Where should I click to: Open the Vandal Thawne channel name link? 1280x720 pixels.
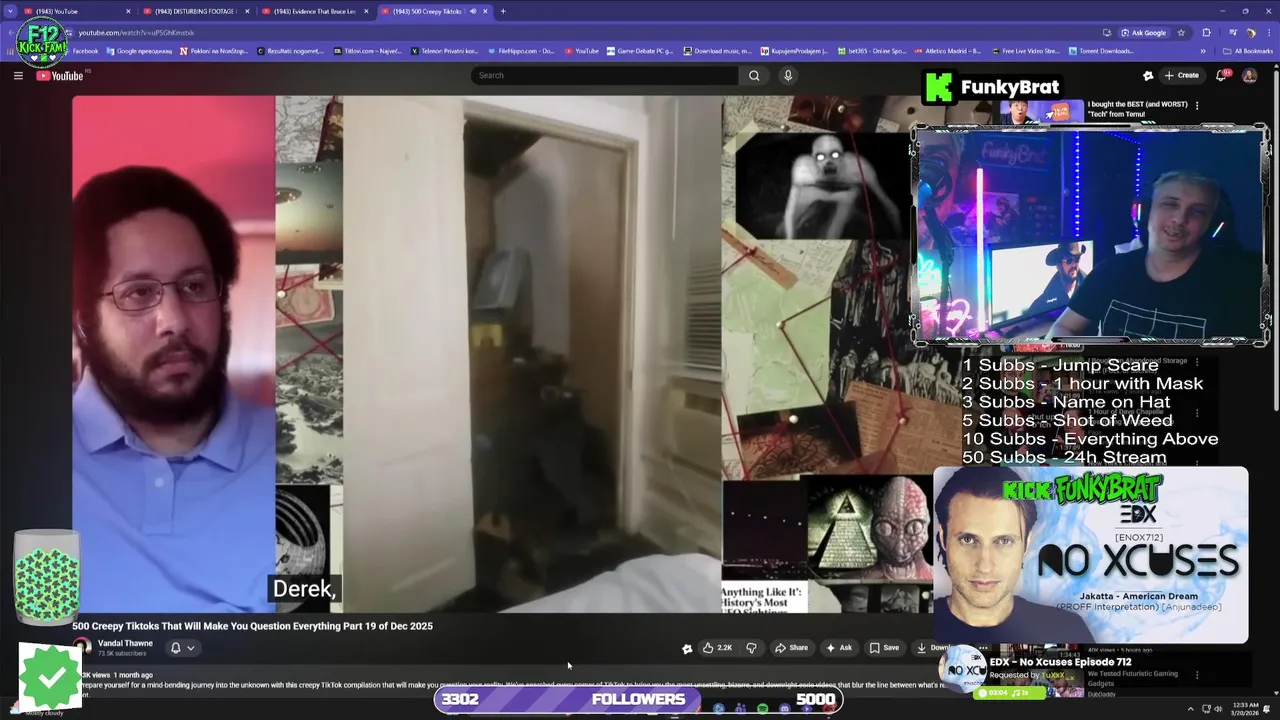[x=125, y=643]
